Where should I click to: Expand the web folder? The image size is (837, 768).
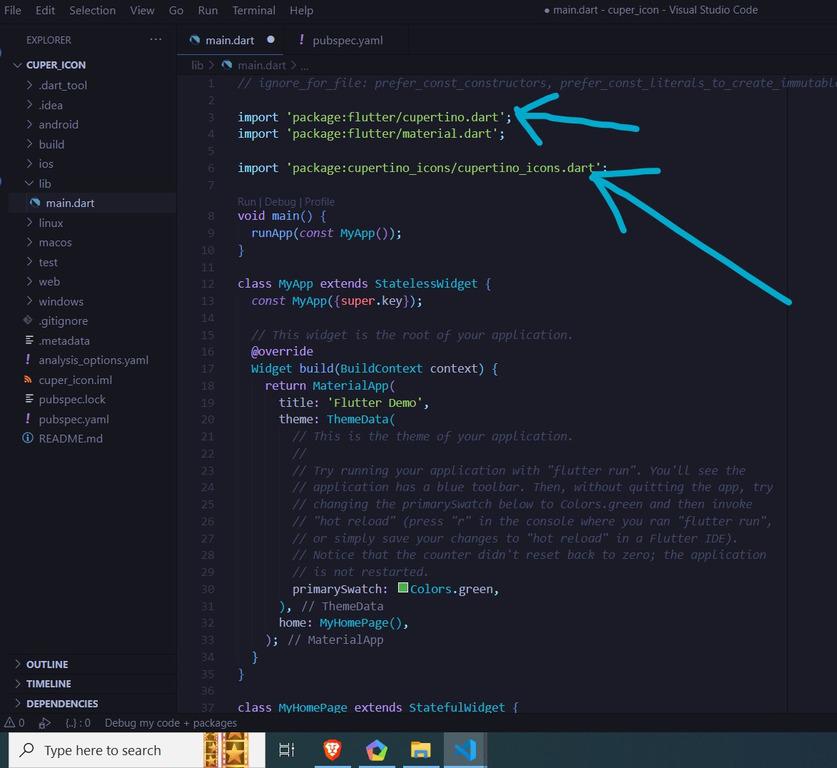[49, 282]
